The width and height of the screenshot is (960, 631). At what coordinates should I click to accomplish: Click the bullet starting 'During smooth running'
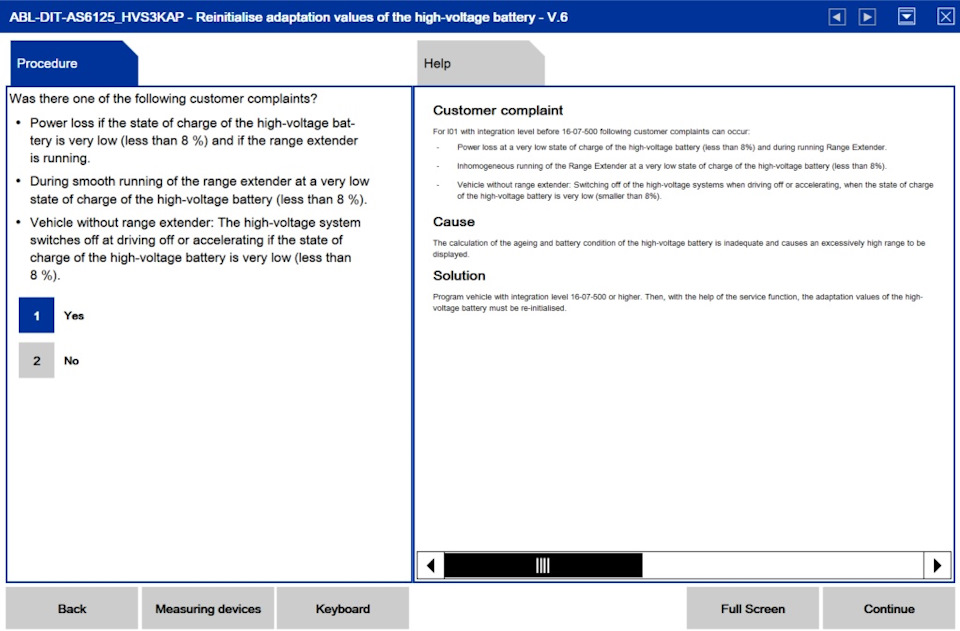(200, 190)
